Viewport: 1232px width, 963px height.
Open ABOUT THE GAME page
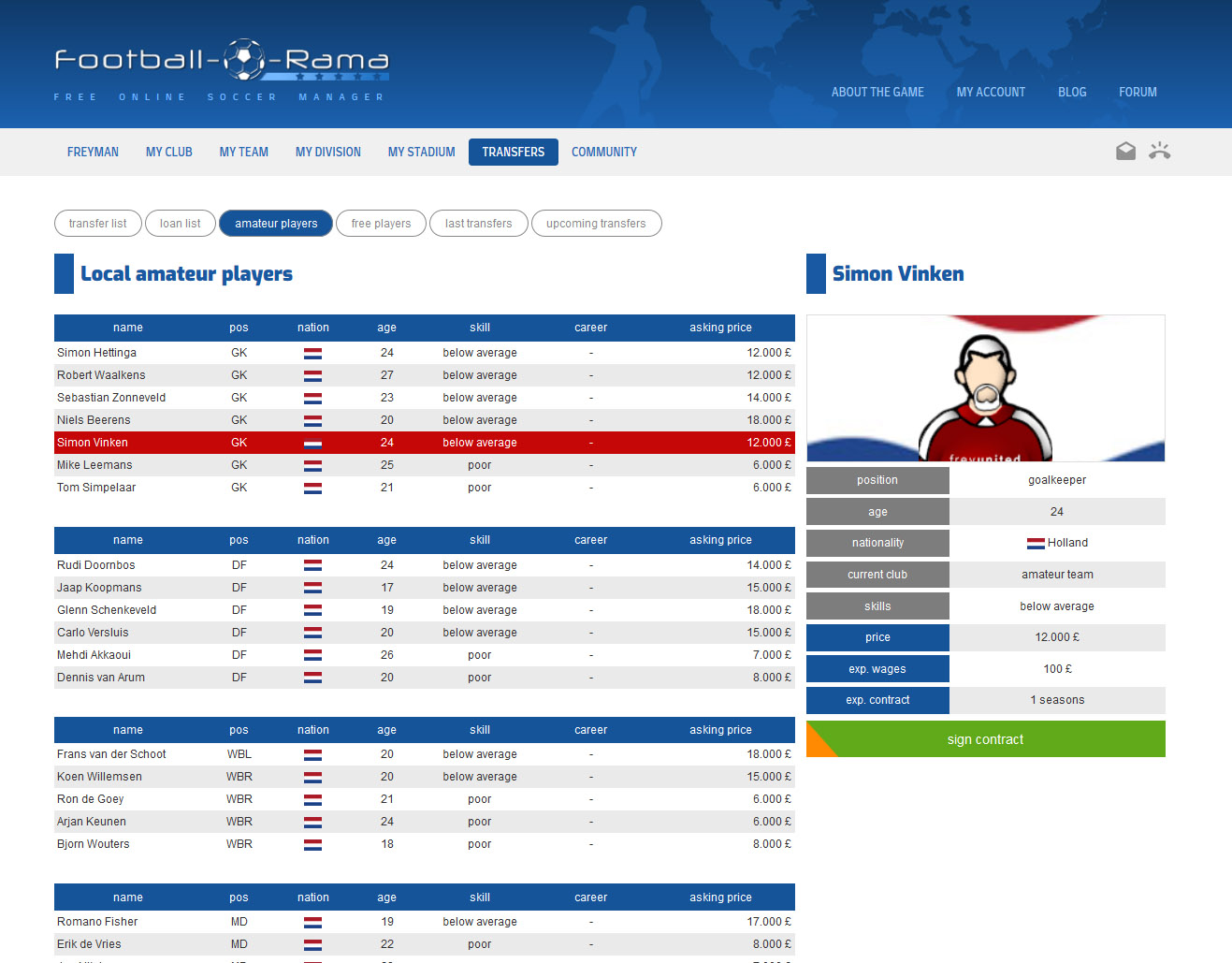[x=877, y=92]
